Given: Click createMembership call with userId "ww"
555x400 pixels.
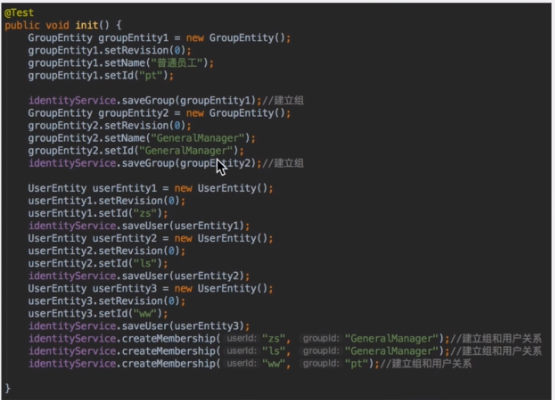Looking at the screenshot, I should pos(250,364).
